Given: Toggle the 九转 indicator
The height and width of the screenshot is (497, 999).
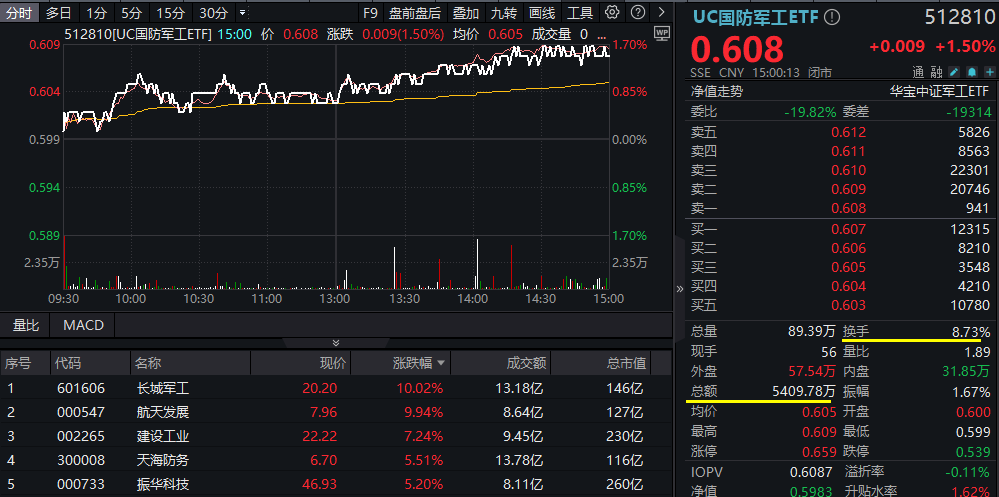Looking at the screenshot, I should tap(504, 13).
